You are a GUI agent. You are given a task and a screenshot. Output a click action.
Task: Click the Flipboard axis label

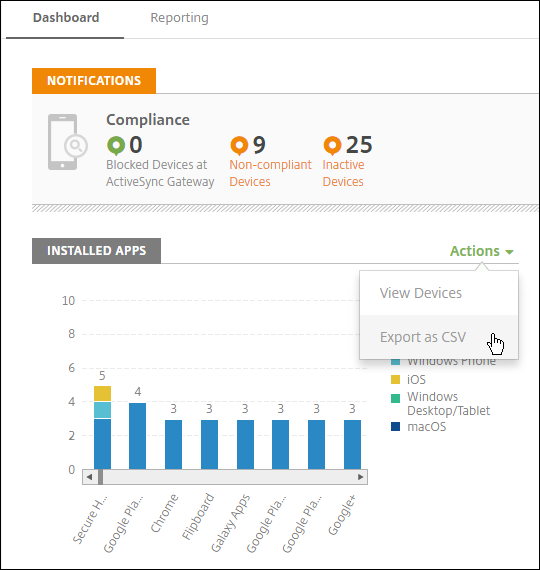197,517
